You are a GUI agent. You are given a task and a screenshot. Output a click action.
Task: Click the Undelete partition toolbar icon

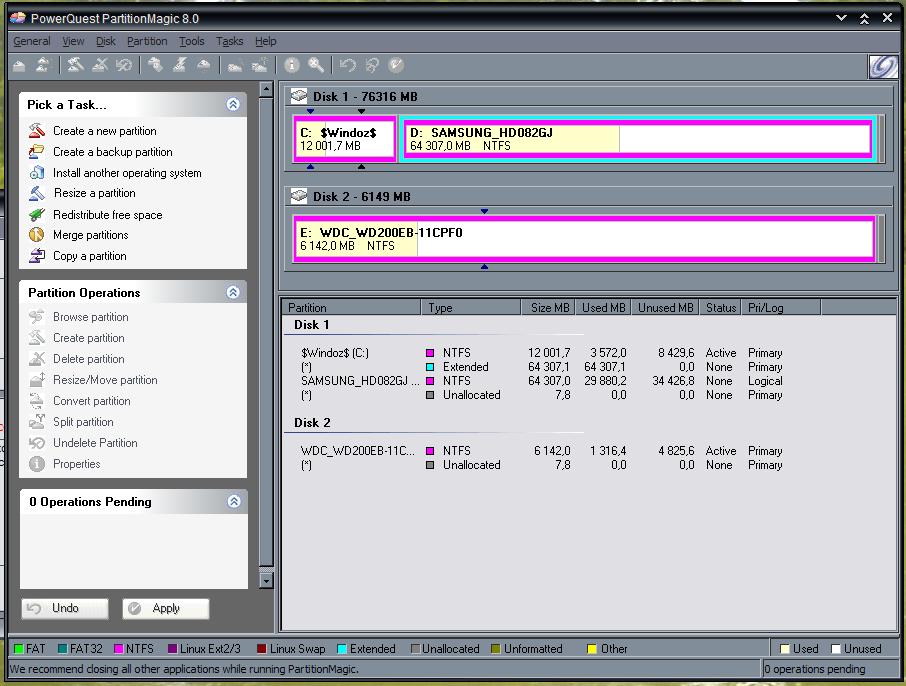[124, 65]
